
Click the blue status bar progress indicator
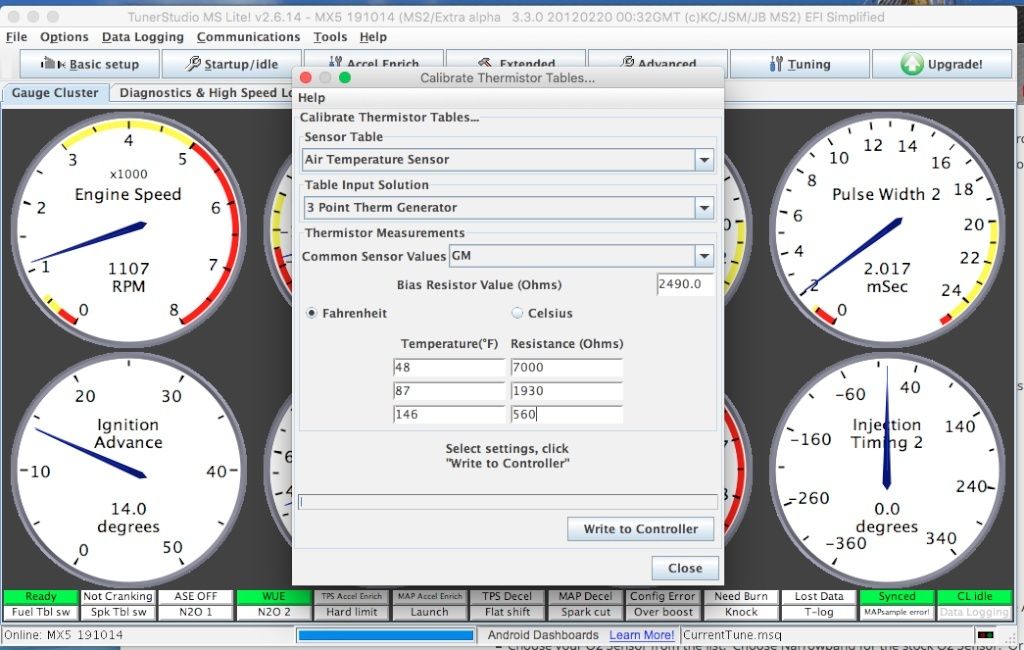pos(385,635)
